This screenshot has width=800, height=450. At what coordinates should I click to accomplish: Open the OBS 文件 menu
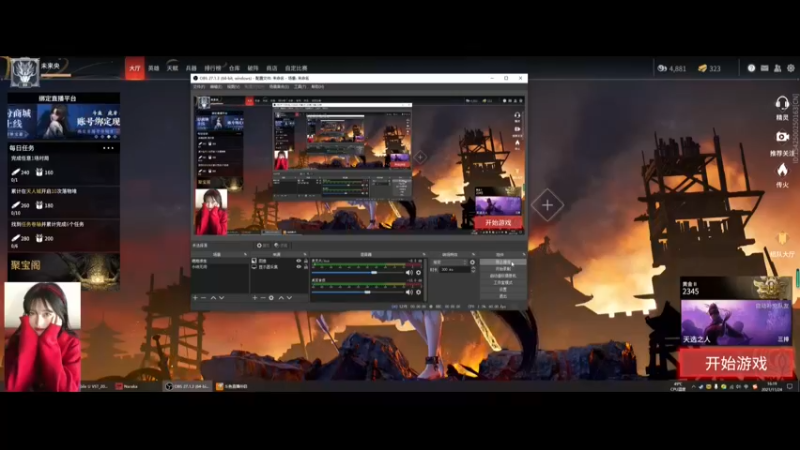pos(199,87)
